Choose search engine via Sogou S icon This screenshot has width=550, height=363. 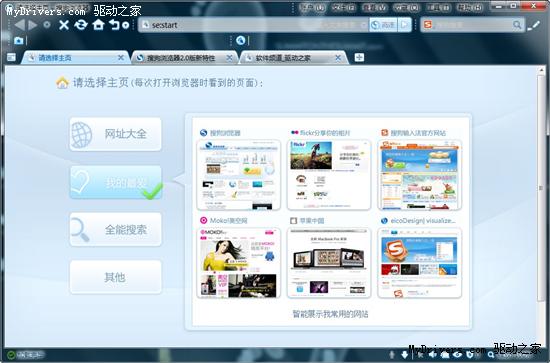(x=428, y=25)
